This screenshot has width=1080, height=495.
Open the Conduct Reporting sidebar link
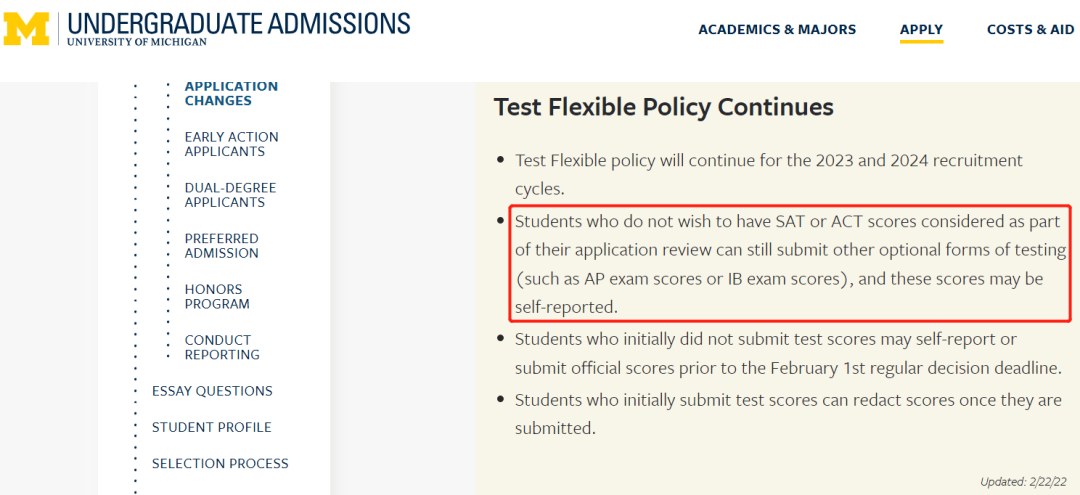tap(222, 348)
